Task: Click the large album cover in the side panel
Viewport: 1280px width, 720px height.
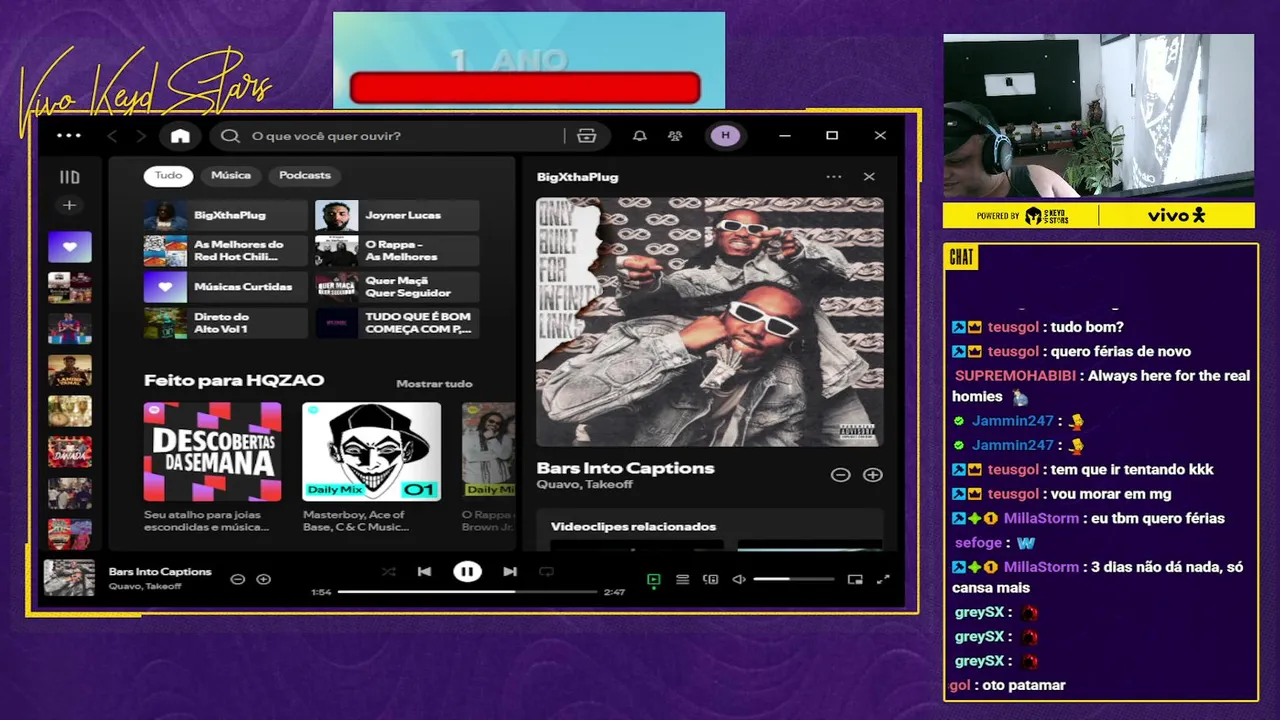Action: click(x=710, y=321)
